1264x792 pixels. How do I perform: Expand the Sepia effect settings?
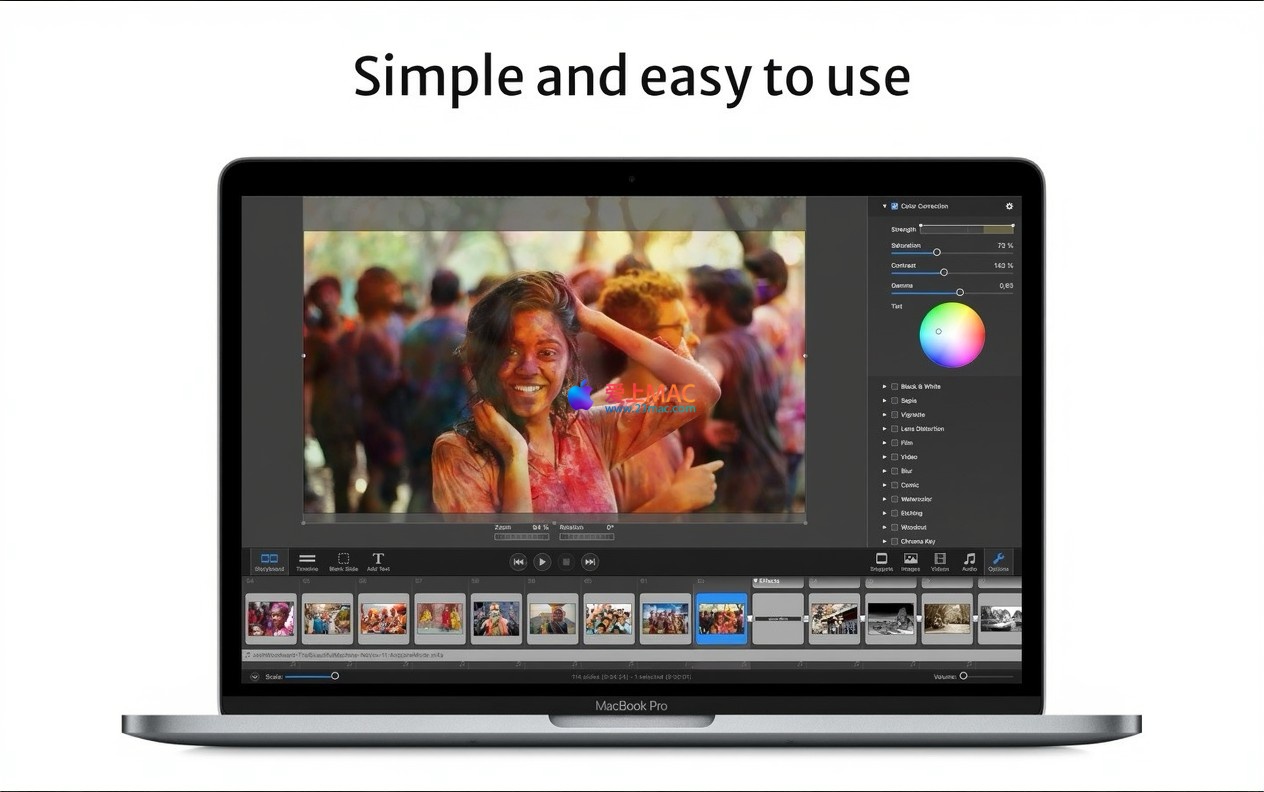point(884,400)
